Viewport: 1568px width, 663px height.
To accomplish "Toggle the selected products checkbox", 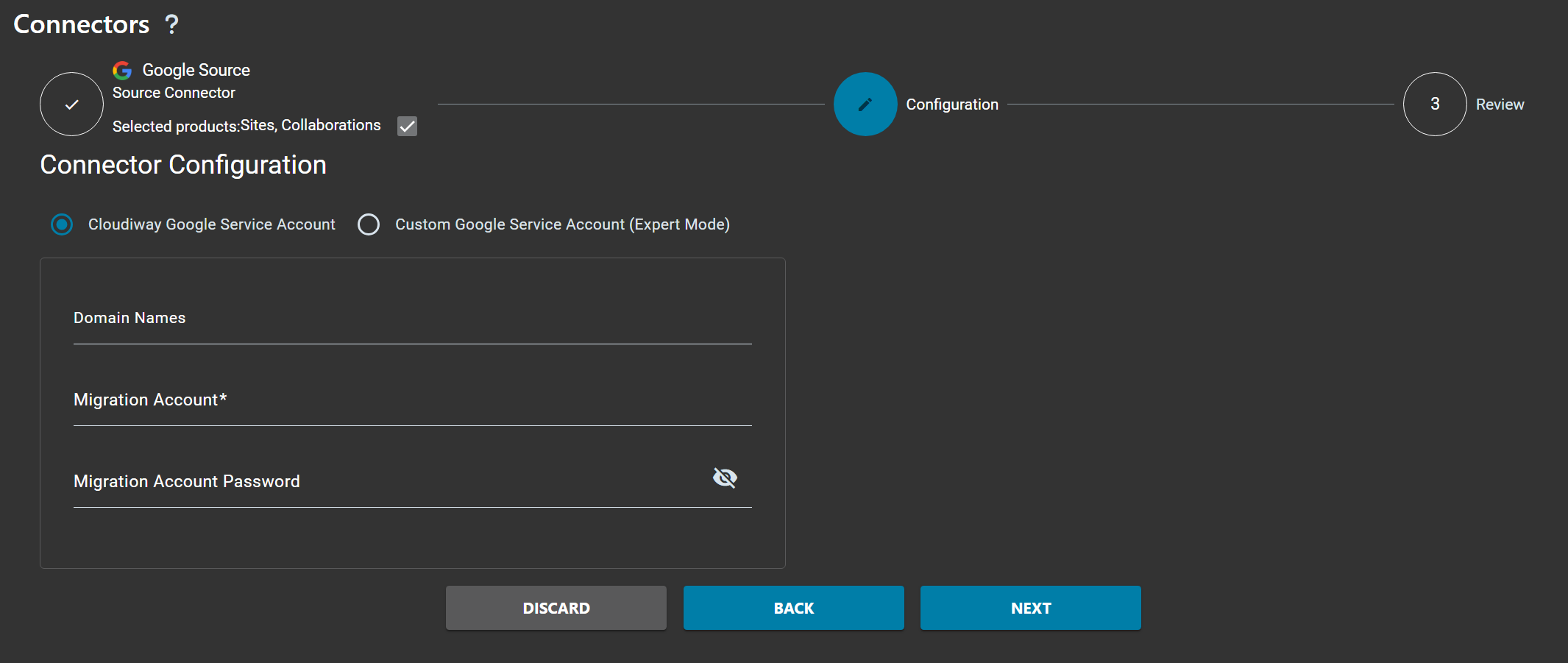I will click(x=407, y=126).
